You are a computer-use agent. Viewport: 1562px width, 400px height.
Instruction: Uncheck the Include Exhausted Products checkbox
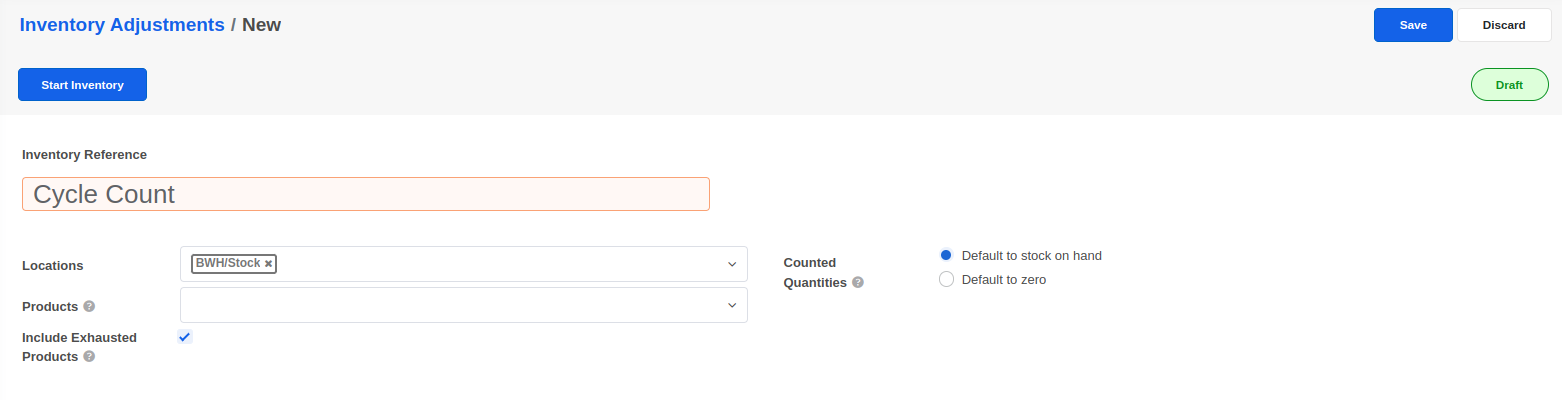[185, 337]
